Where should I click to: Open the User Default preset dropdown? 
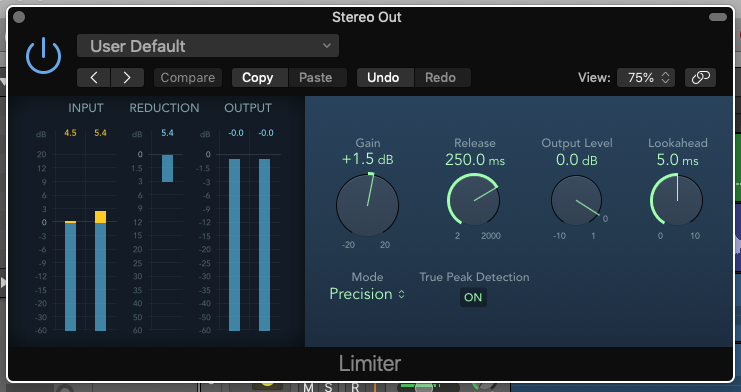click(208, 46)
